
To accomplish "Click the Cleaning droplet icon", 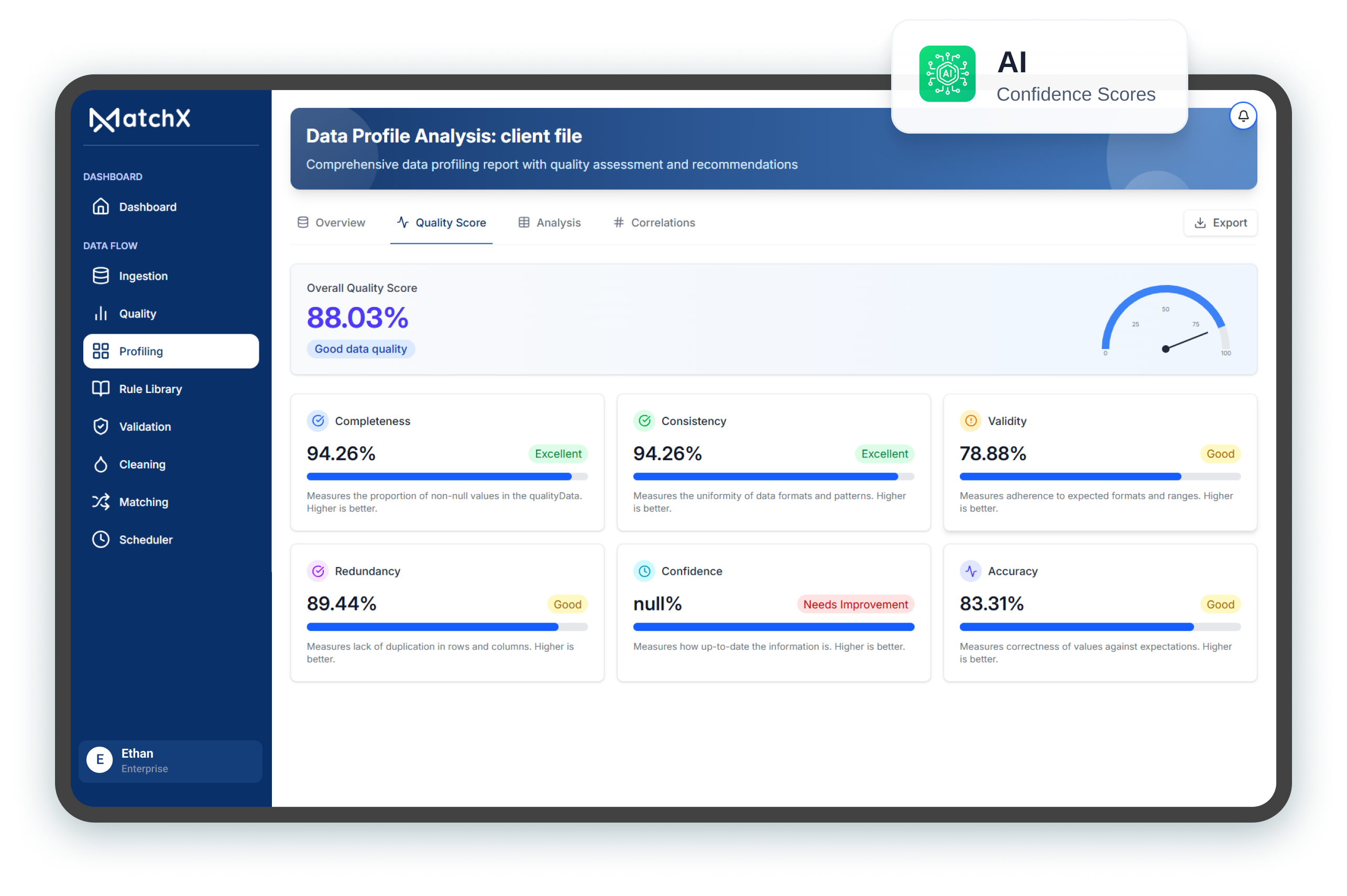I will coord(101,464).
